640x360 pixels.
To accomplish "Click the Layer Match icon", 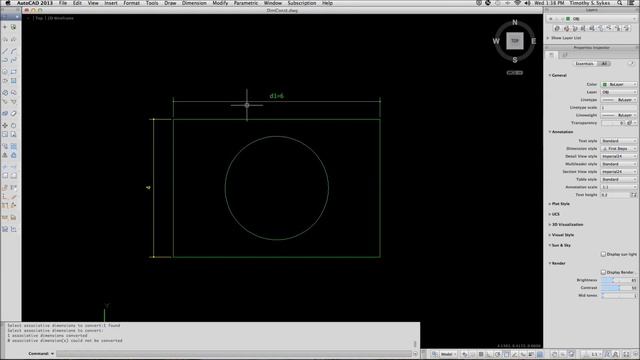I will pyautogui.click(x=566, y=28).
